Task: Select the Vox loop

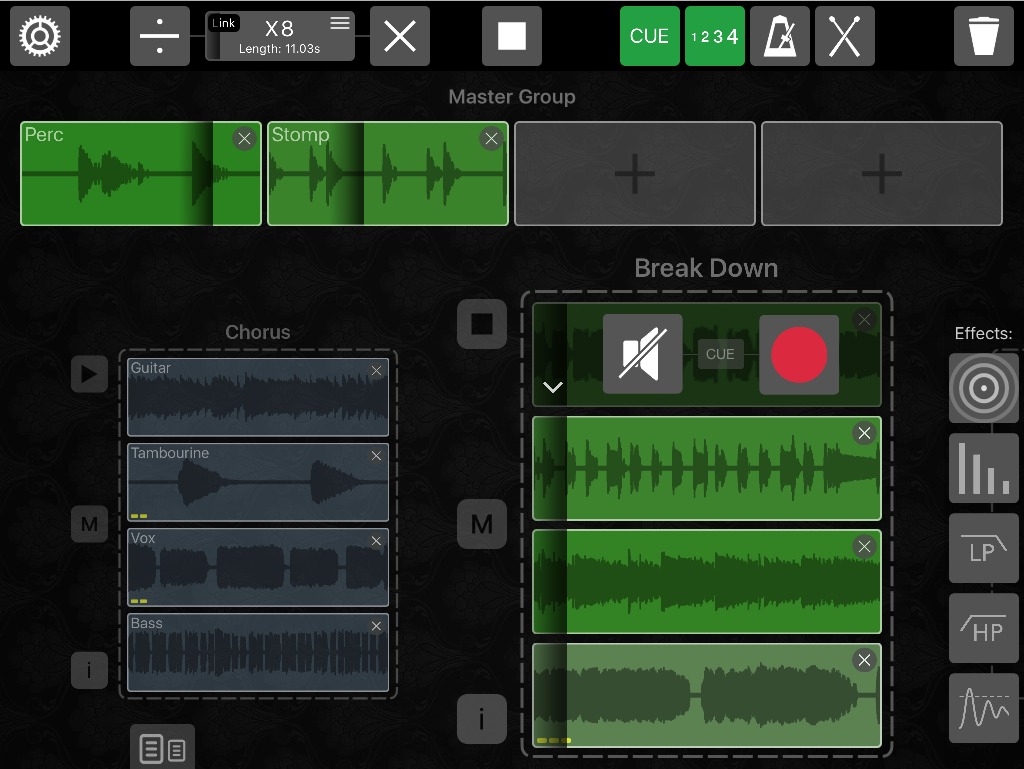Action: click(258, 567)
